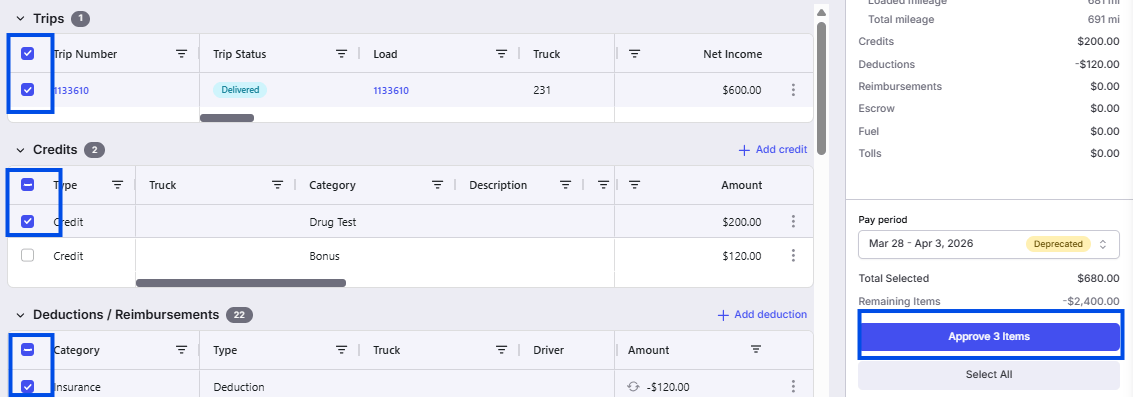Sort by the Trip Status header
The height and width of the screenshot is (398, 1133).
coord(240,54)
